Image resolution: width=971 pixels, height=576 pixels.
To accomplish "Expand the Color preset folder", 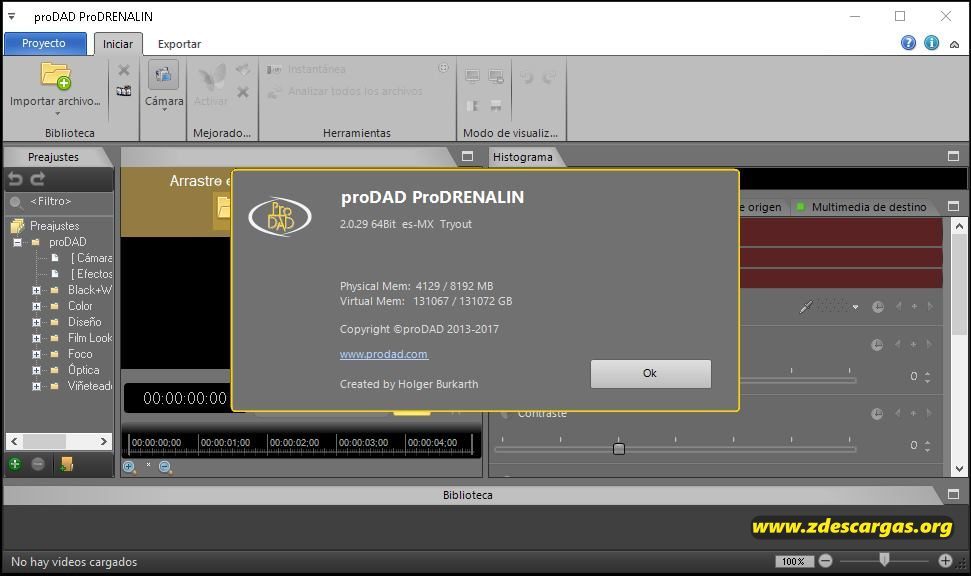I will (x=36, y=306).
